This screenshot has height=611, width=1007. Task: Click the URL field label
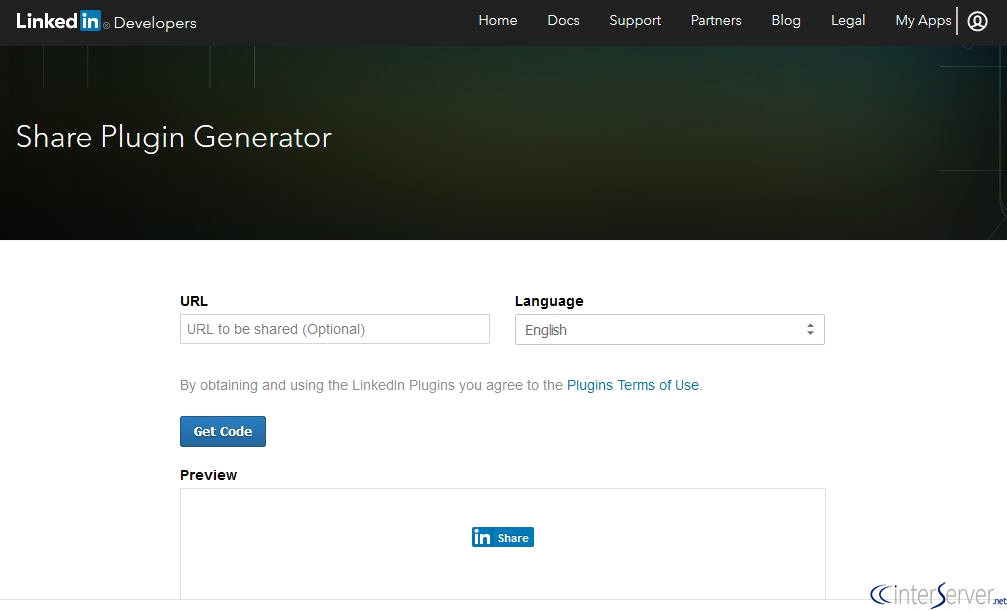(x=194, y=301)
